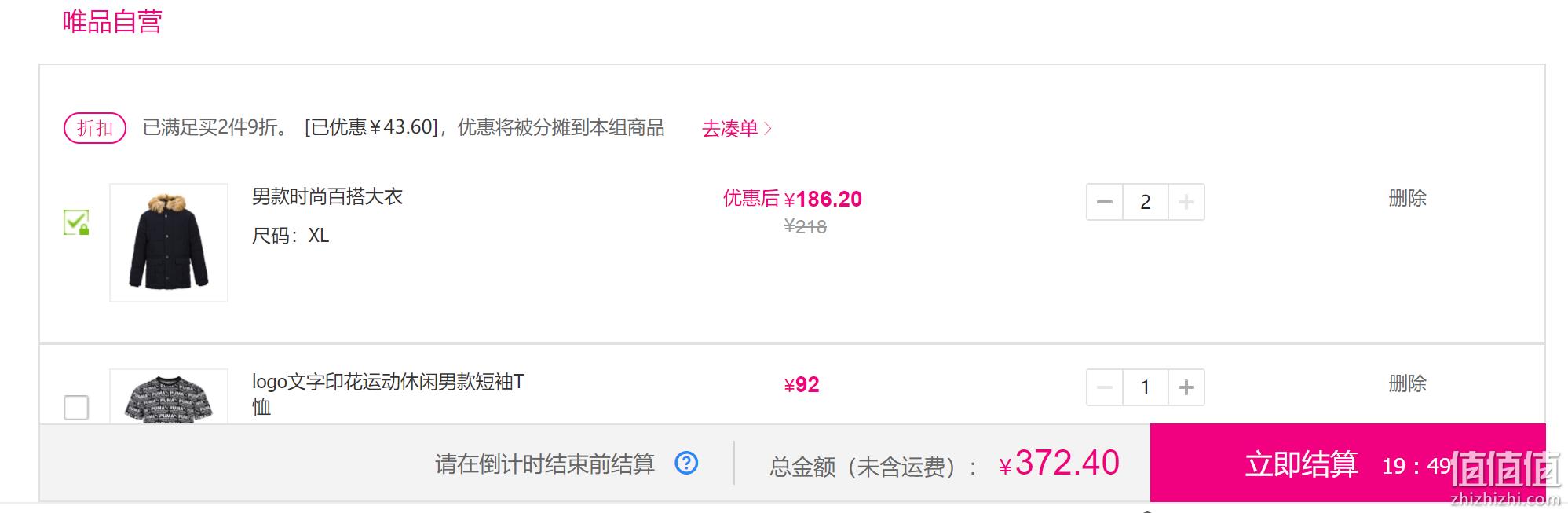
Task: Increase T-shirt quantity with plus button
Action: pos(1186,387)
